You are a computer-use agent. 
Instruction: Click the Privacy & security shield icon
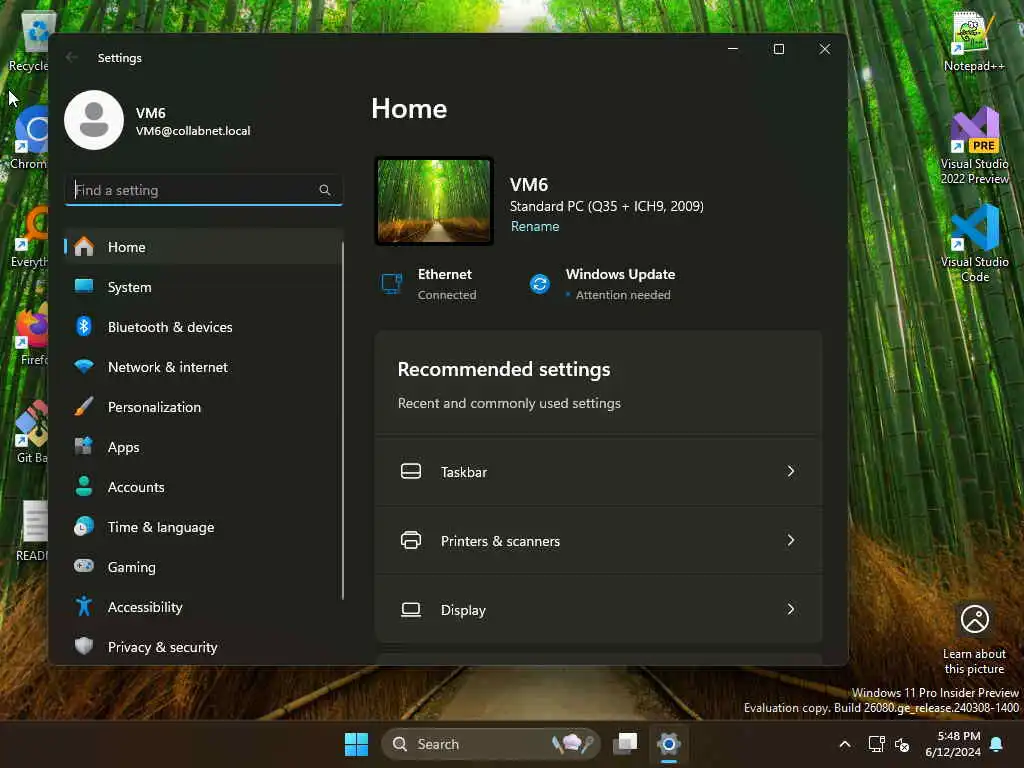pyautogui.click(x=84, y=646)
